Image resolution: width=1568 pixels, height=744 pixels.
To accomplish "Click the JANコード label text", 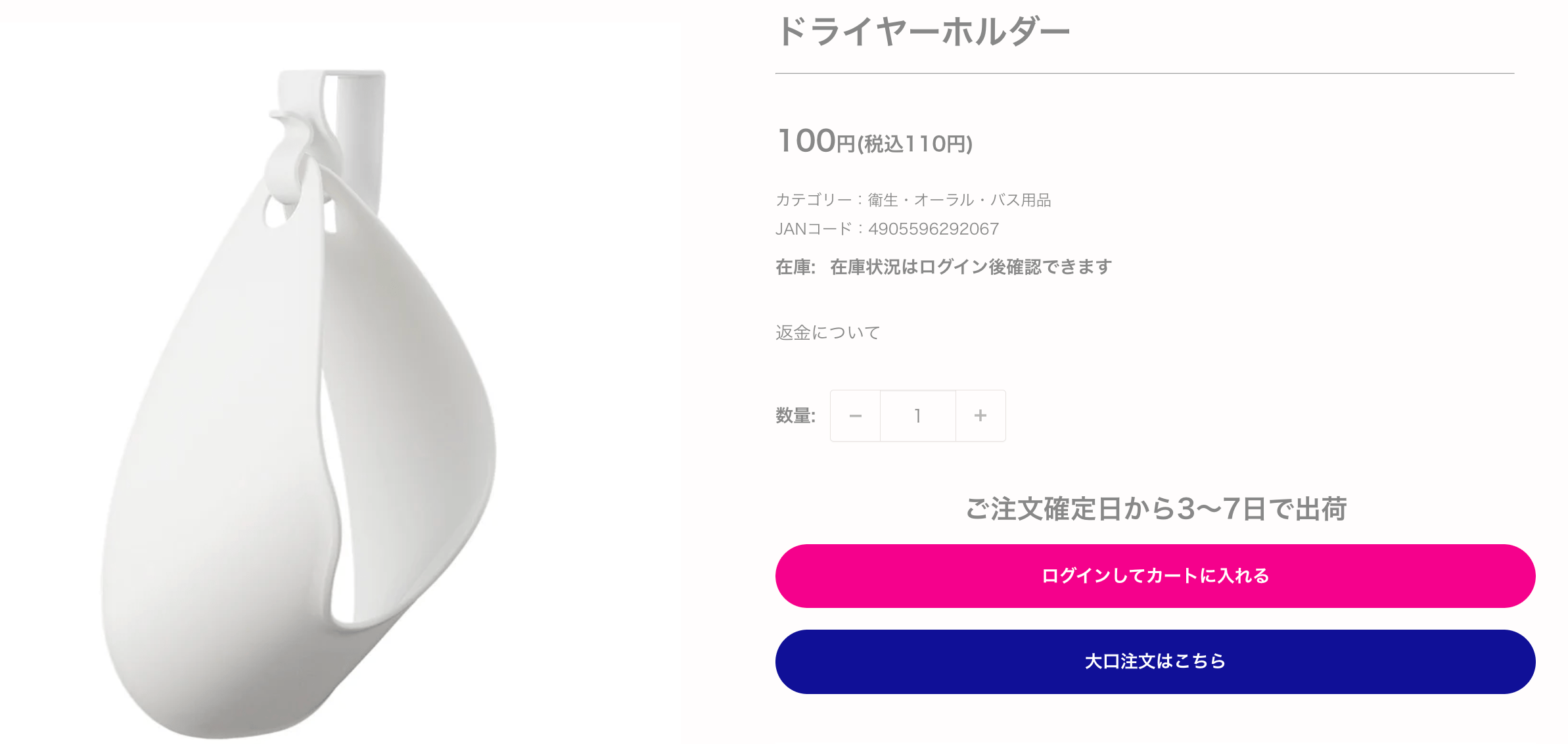I will (x=813, y=229).
